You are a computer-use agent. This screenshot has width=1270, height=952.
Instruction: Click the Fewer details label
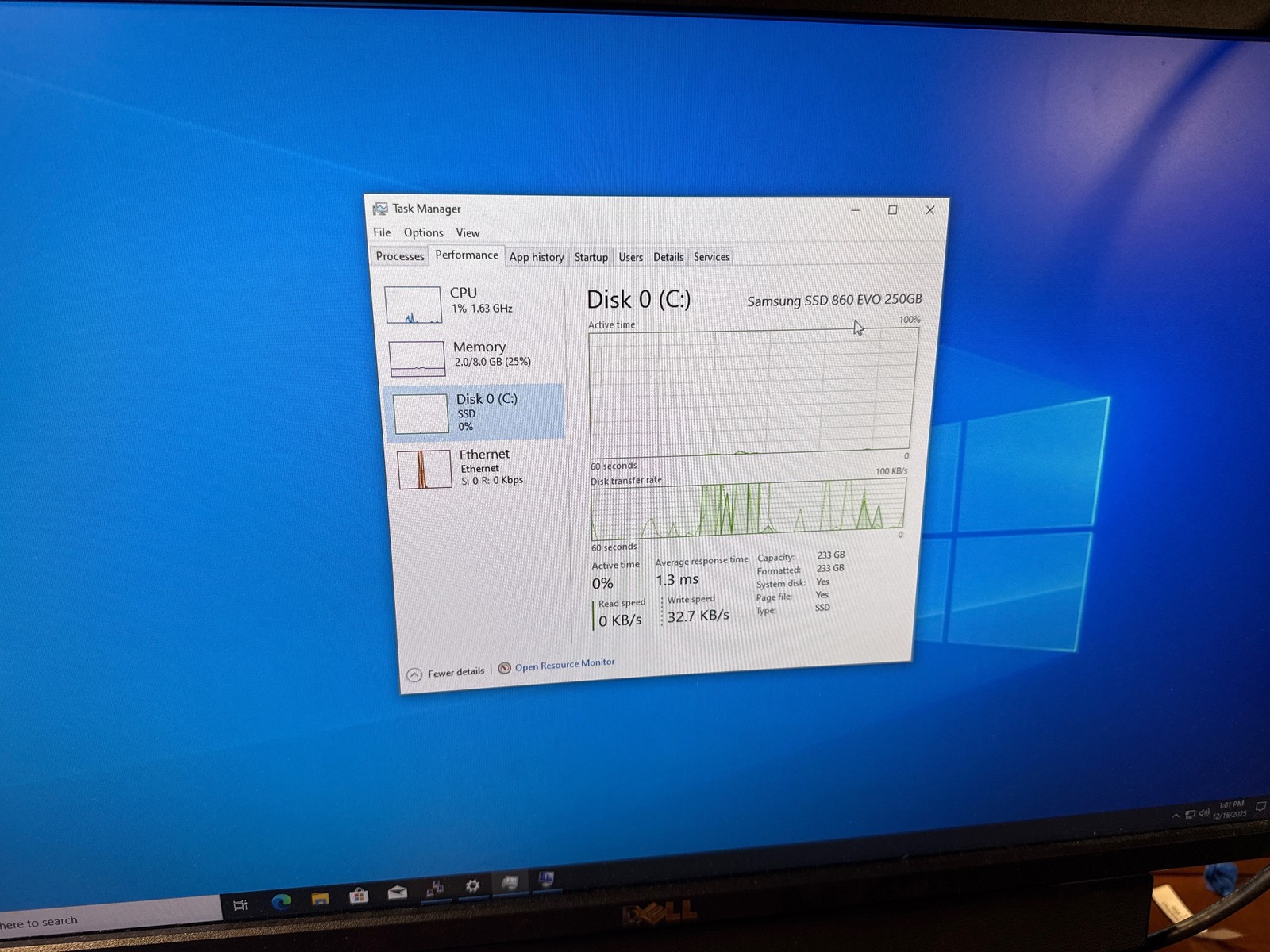tap(456, 672)
